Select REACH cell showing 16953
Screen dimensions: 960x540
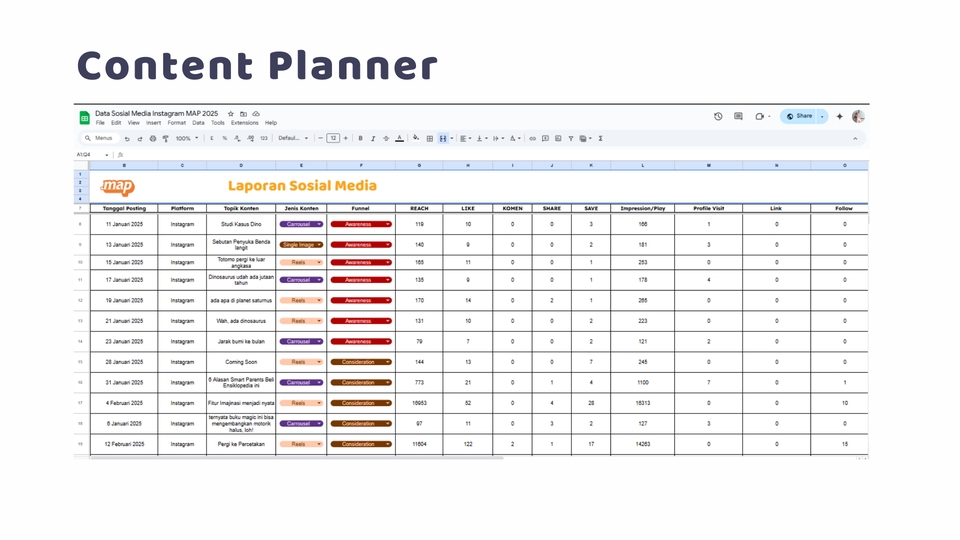pyautogui.click(x=419, y=403)
